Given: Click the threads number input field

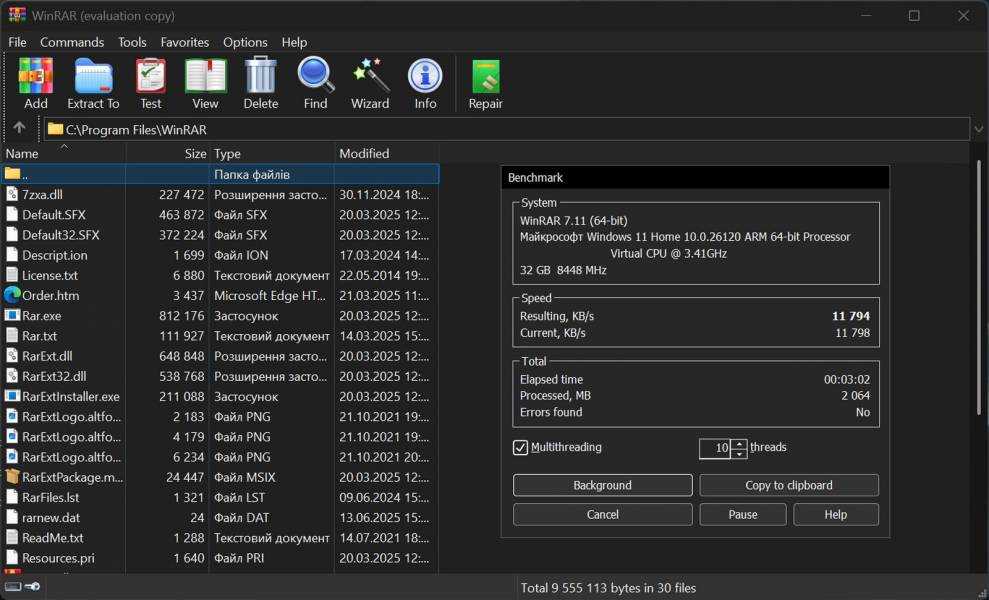Looking at the screenshot, I should click(715, 449).
